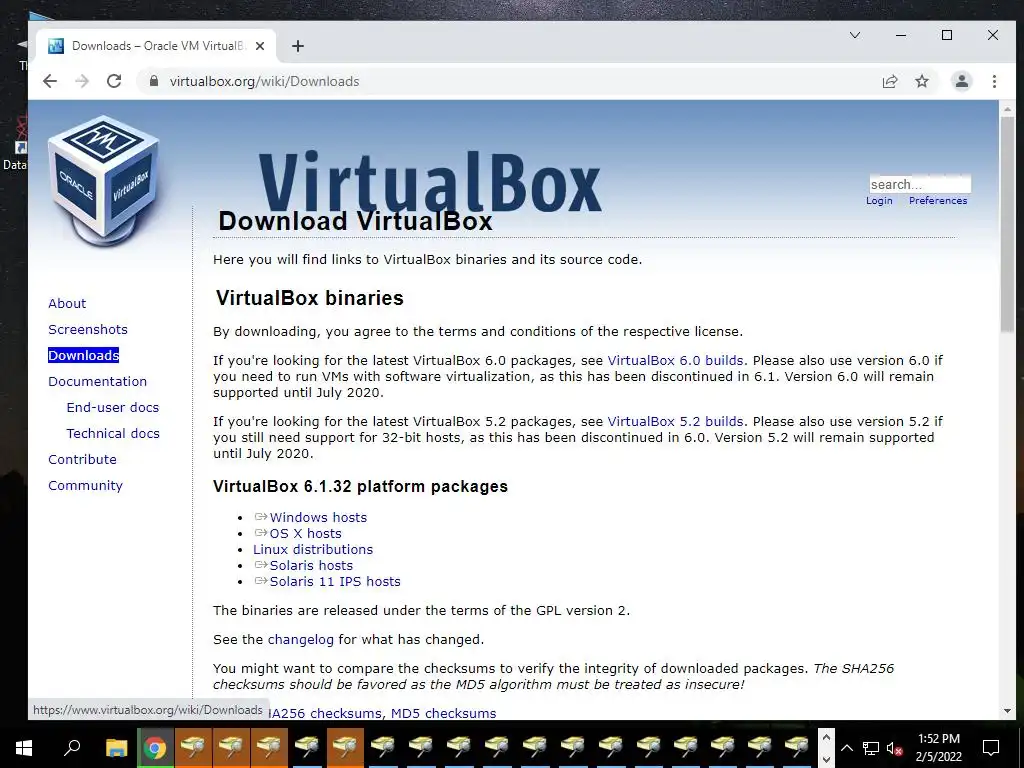Click the network tray icon

pyautogui.click(x=871, y=748)
